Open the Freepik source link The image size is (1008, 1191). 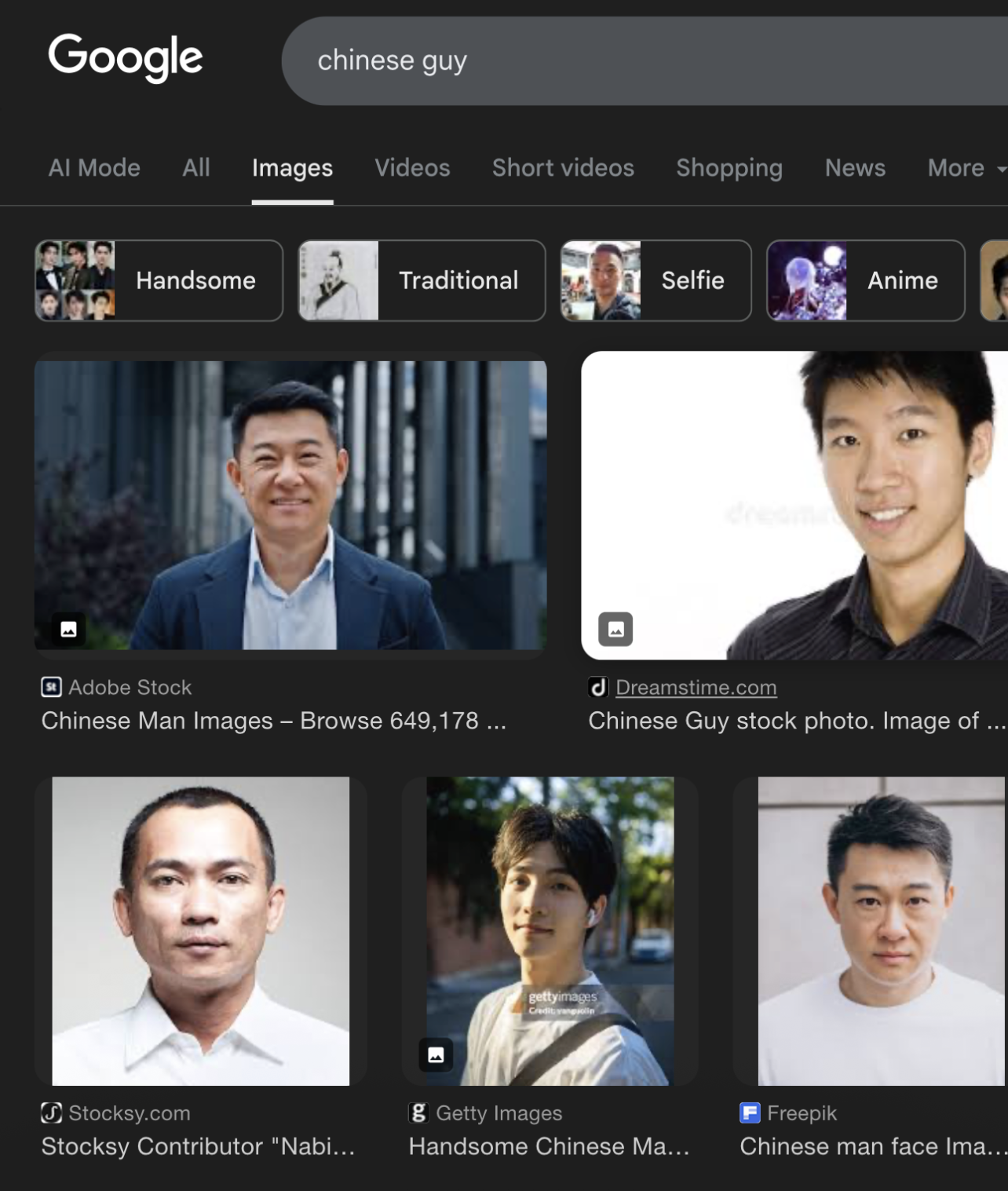pyautogui.click(x=802, y=1113)
